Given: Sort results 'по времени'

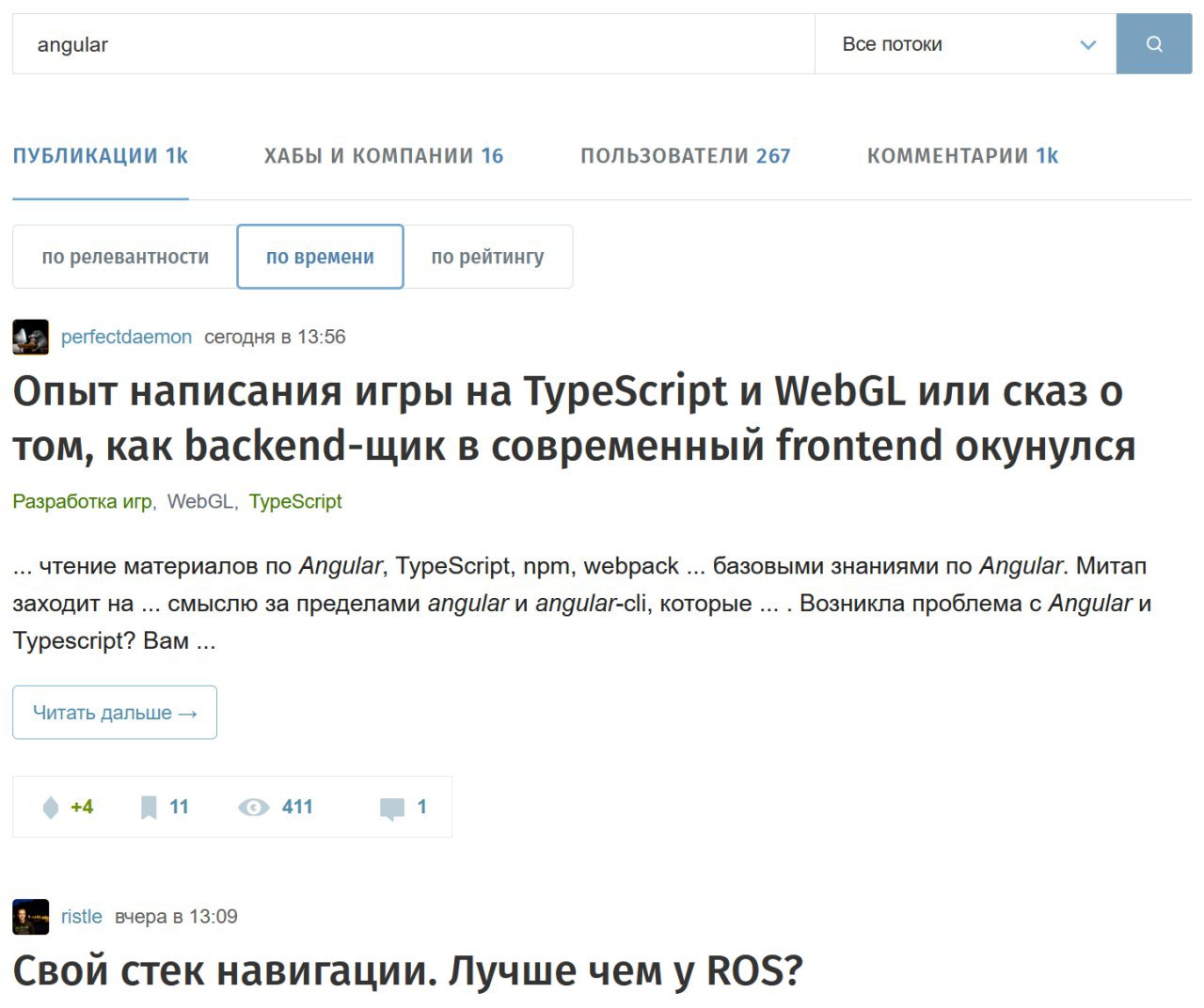Looking at the screenshot, I should (x=320, y=257).
